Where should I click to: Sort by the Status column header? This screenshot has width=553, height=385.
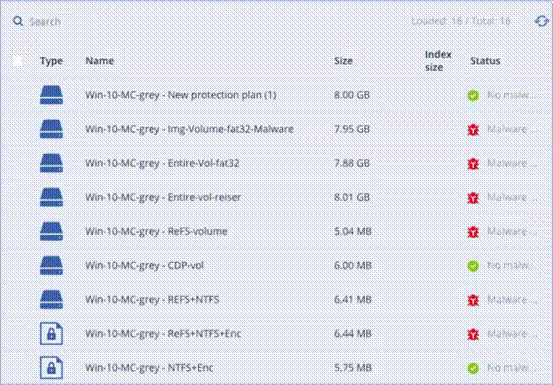click(485, 61)
